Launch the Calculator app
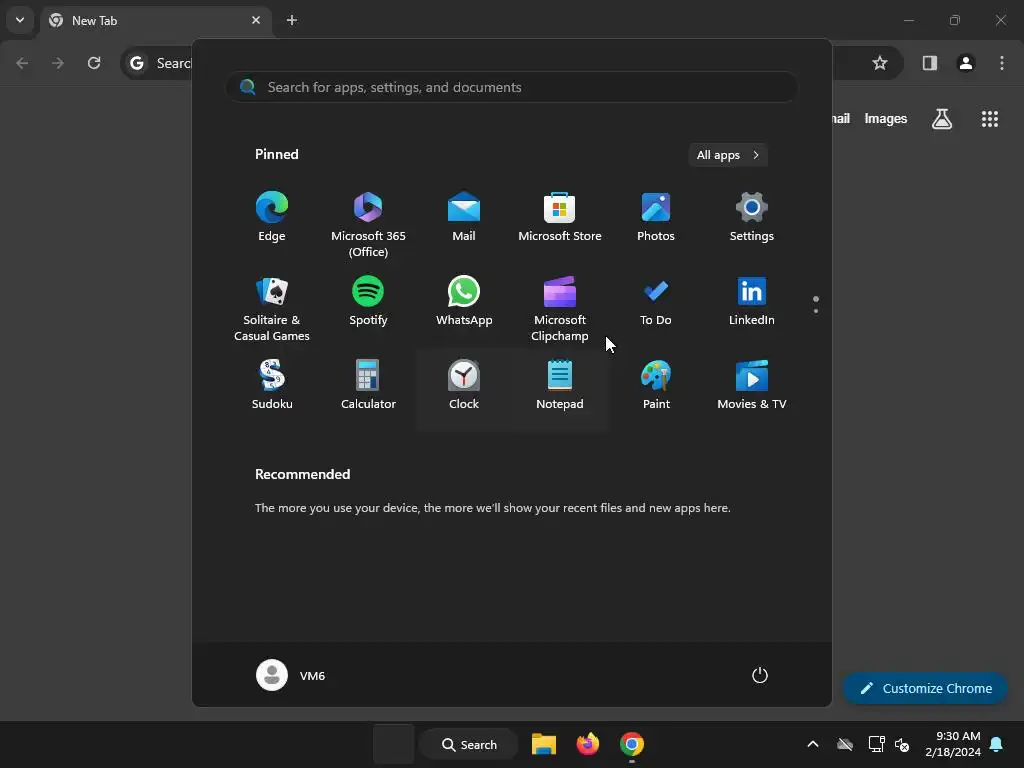1024x768 pixels. point(368,385)
